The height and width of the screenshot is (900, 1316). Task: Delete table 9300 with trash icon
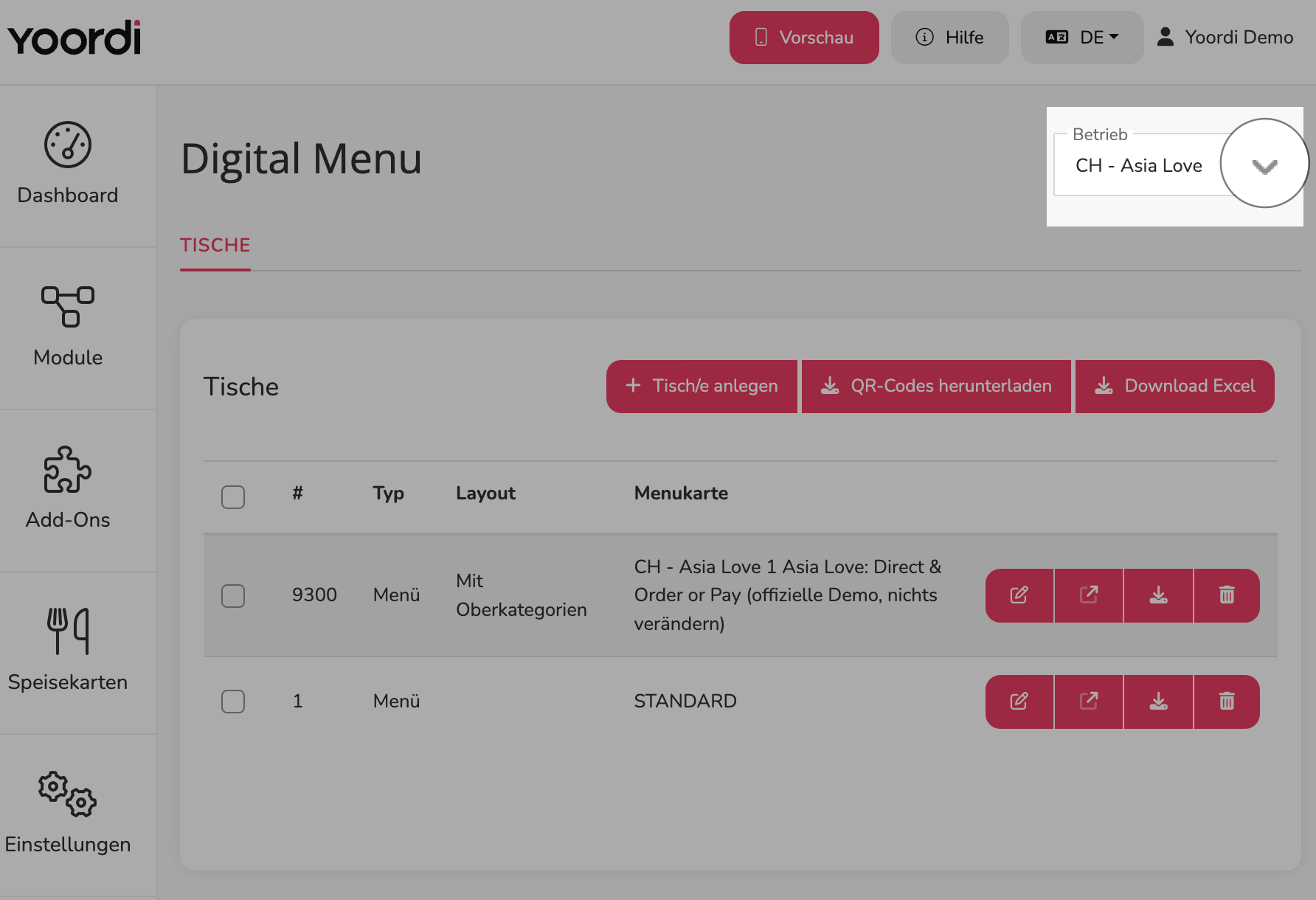tap(1227, 595)
